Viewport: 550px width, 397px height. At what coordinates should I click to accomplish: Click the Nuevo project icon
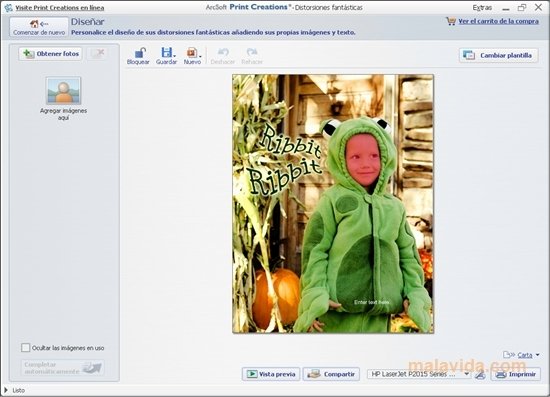(x=192, y=53)
